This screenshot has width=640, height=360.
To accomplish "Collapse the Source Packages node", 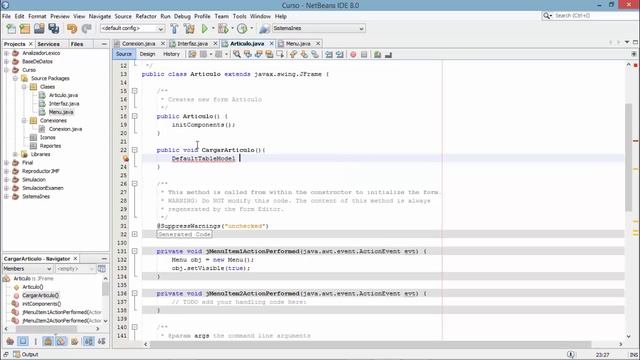I will click(x=15, y=78).
